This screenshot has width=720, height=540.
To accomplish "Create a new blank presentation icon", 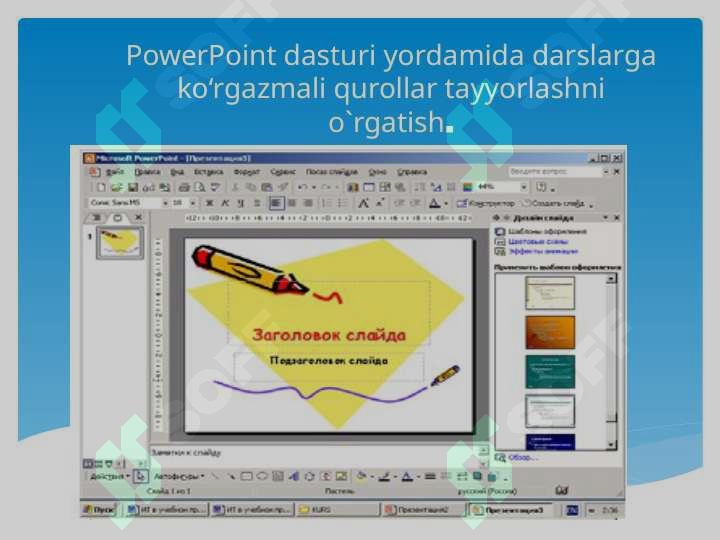I will coord(101,187).
